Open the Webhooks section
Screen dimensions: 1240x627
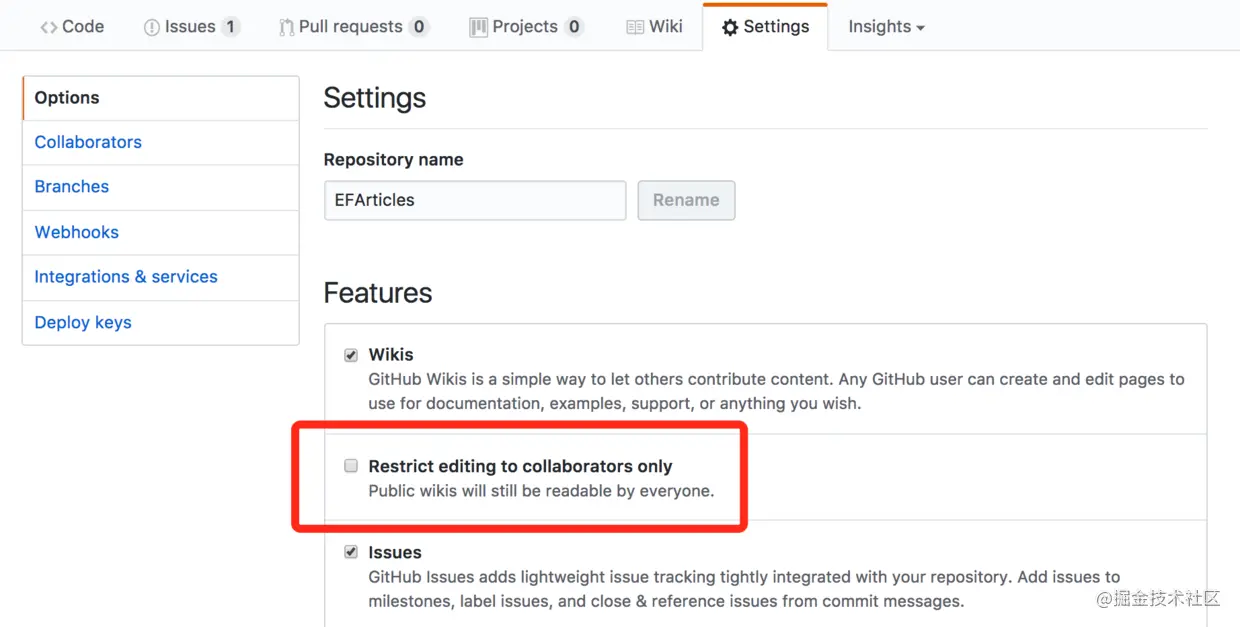(160, 232)
